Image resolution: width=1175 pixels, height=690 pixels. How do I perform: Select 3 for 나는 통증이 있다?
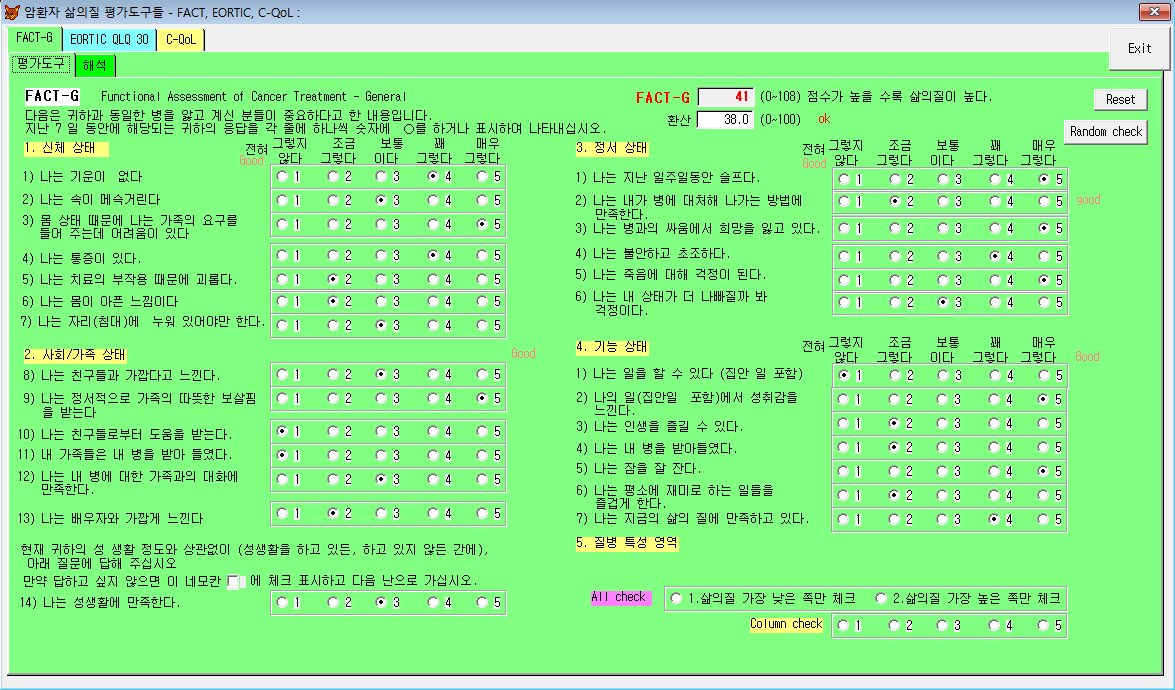click(x=382, y=255)
